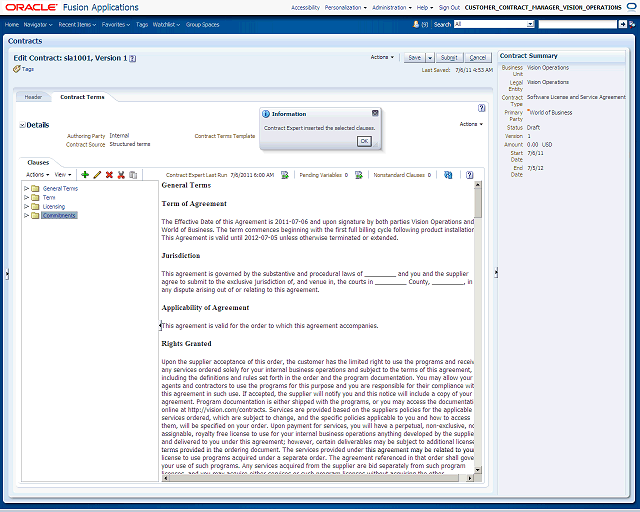640x512 pixels.
Task: Collapse Contract Summary pane splitter arrow
Action: click(x=496, y=272)
